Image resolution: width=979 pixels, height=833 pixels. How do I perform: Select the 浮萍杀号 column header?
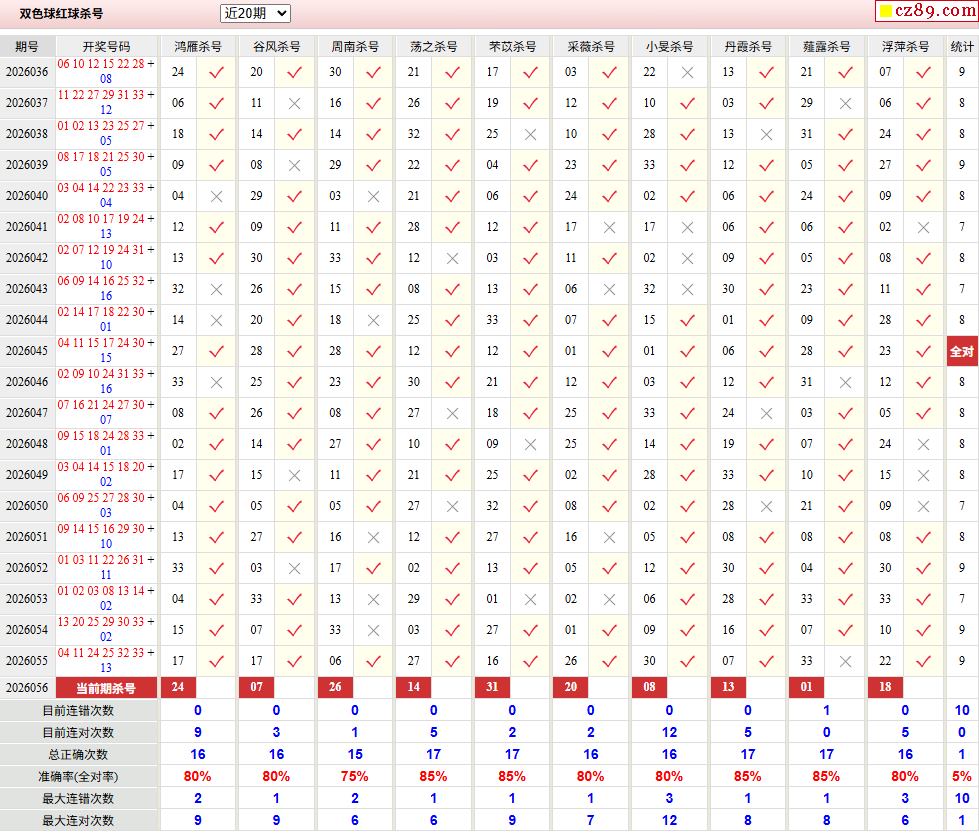coord(905,46)
